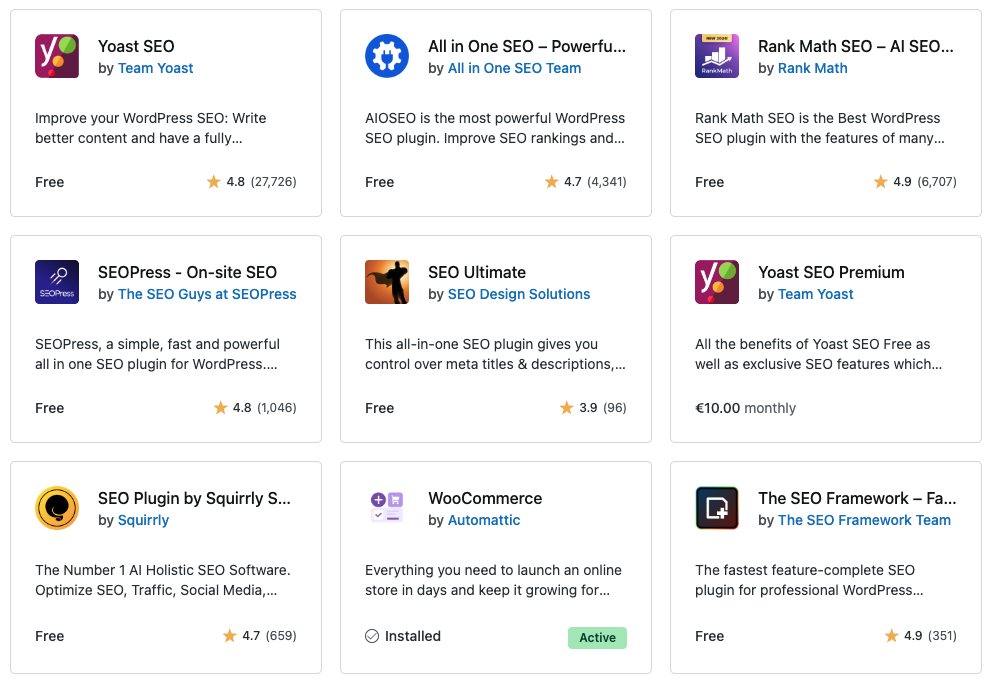Open the Rank Math author link
Viewport: 991px width, 680px height.
813,68
